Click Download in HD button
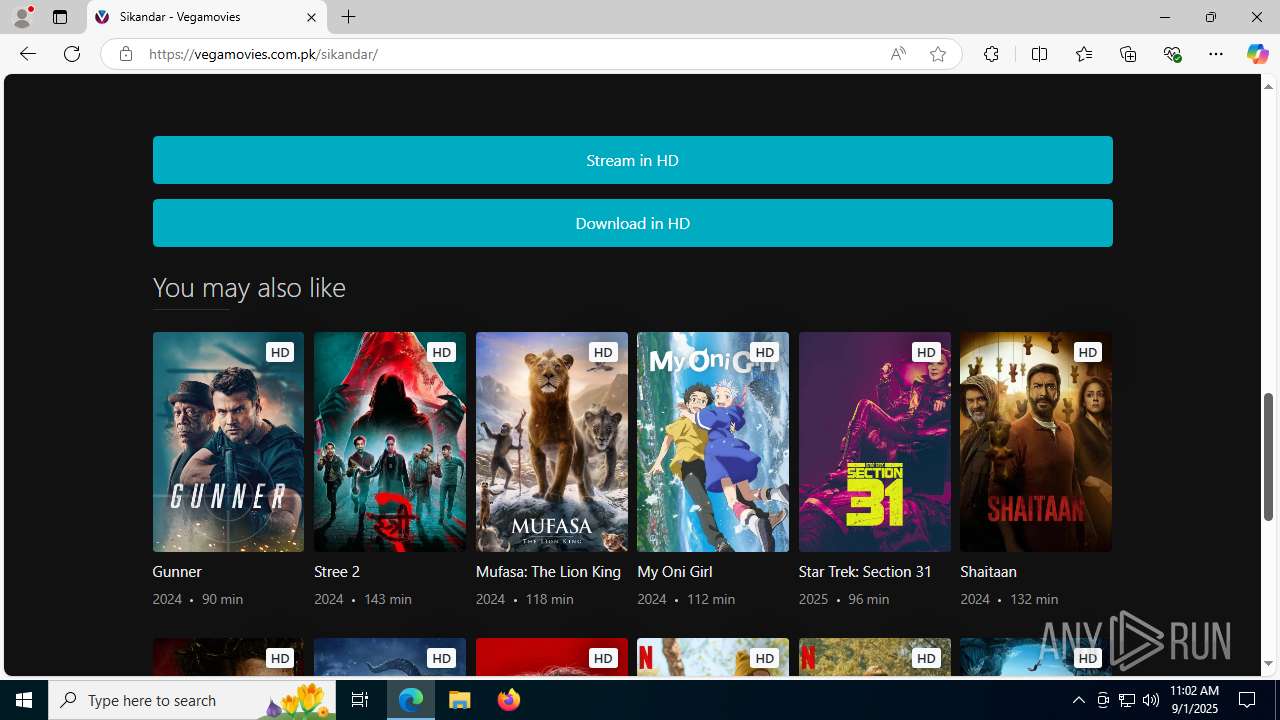This screenshot has height=720, width=1280. [632, 223]
